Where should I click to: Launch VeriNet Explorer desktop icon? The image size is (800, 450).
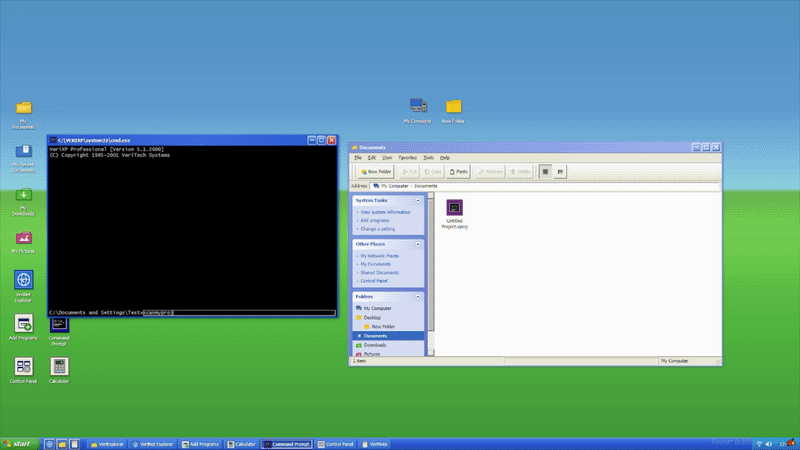coord(23,287)
